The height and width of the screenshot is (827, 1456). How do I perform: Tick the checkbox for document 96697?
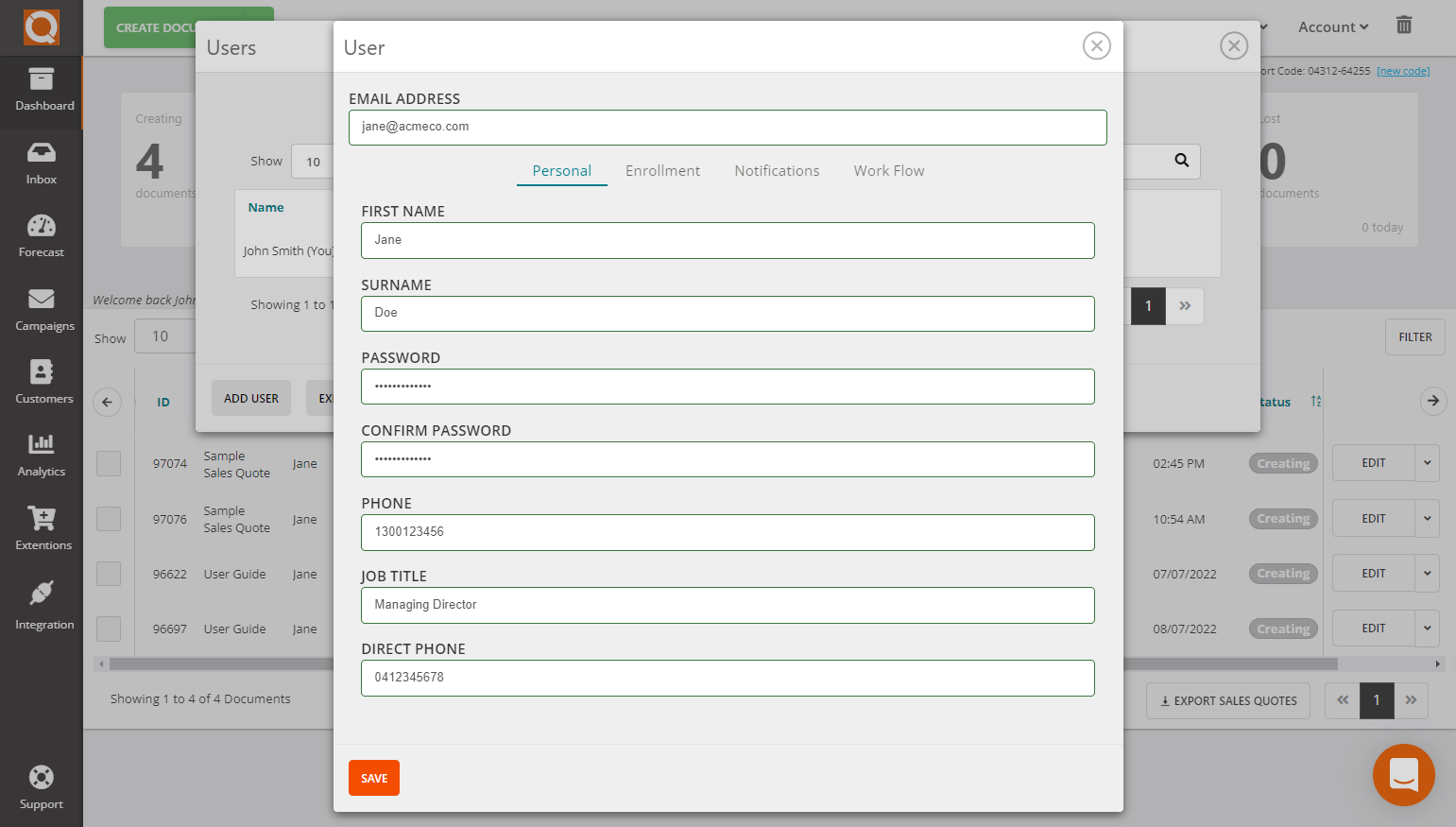[109, 629]
